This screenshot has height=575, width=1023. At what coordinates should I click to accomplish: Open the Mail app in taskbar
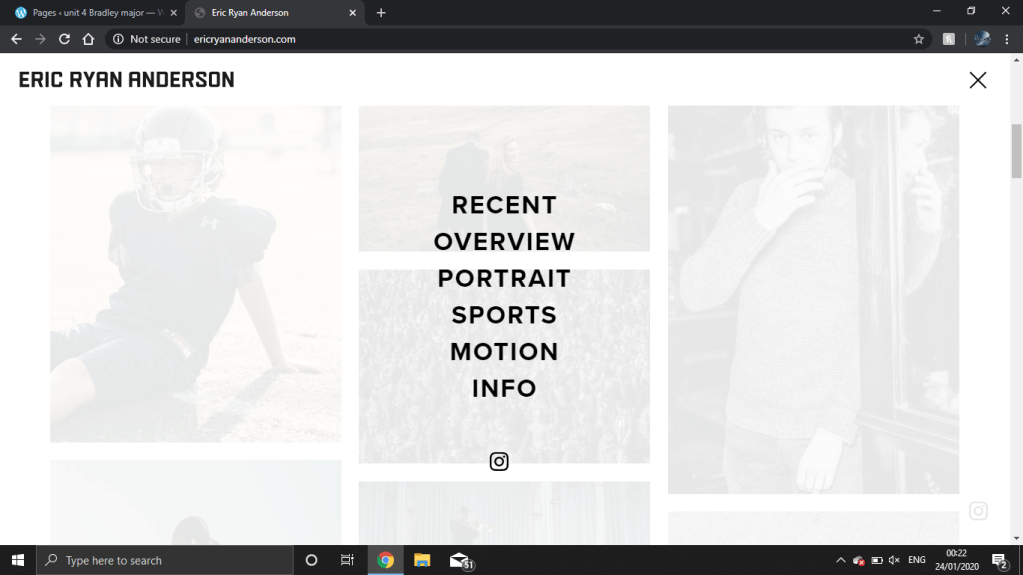pos(459,560)
